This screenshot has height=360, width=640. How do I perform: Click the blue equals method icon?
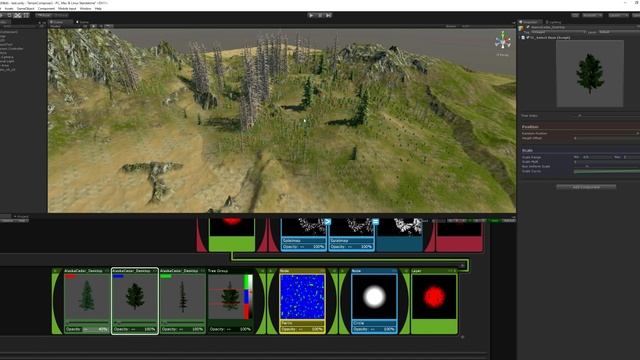click(x=376, y=222)
